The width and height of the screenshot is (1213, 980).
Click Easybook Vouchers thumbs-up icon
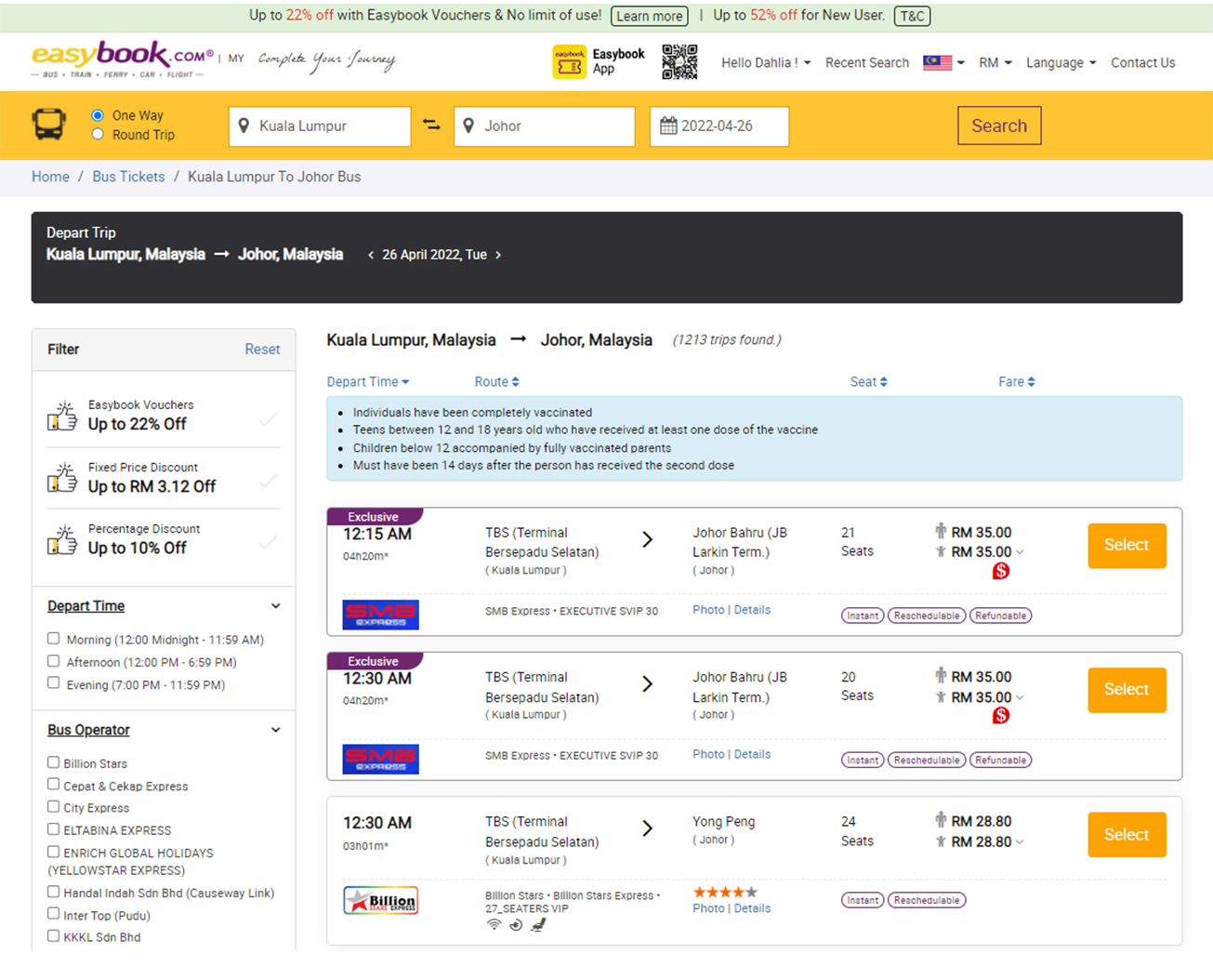[62, 416]
